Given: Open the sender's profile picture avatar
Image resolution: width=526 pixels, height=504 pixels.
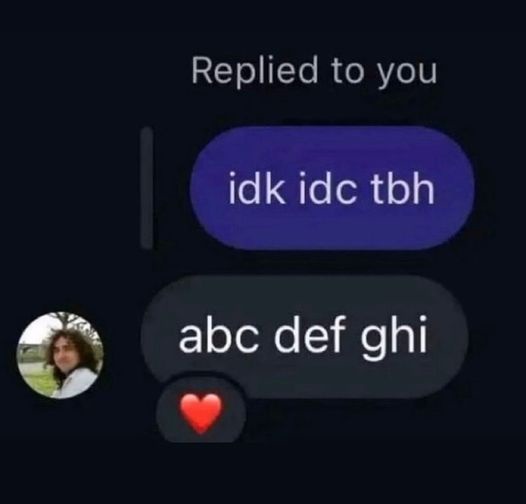Looking at the screenshot, I should pos(60,355).
